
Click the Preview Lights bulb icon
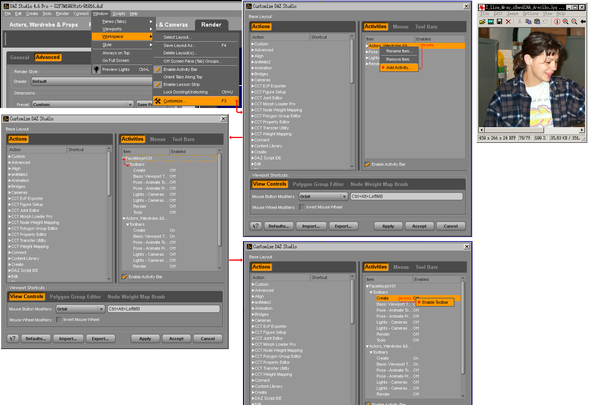96,69
